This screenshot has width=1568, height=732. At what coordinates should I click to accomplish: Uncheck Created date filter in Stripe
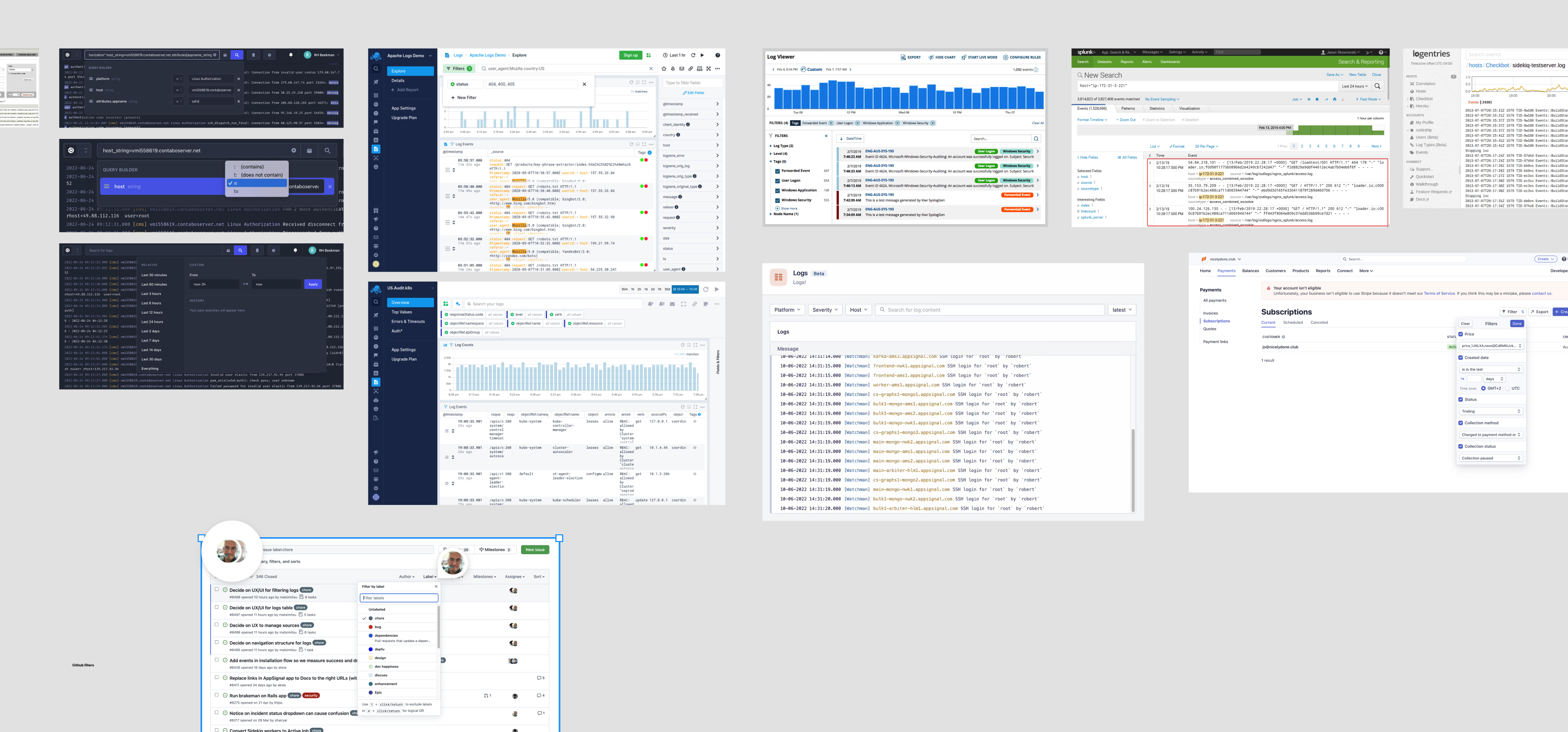point(1461,357)
